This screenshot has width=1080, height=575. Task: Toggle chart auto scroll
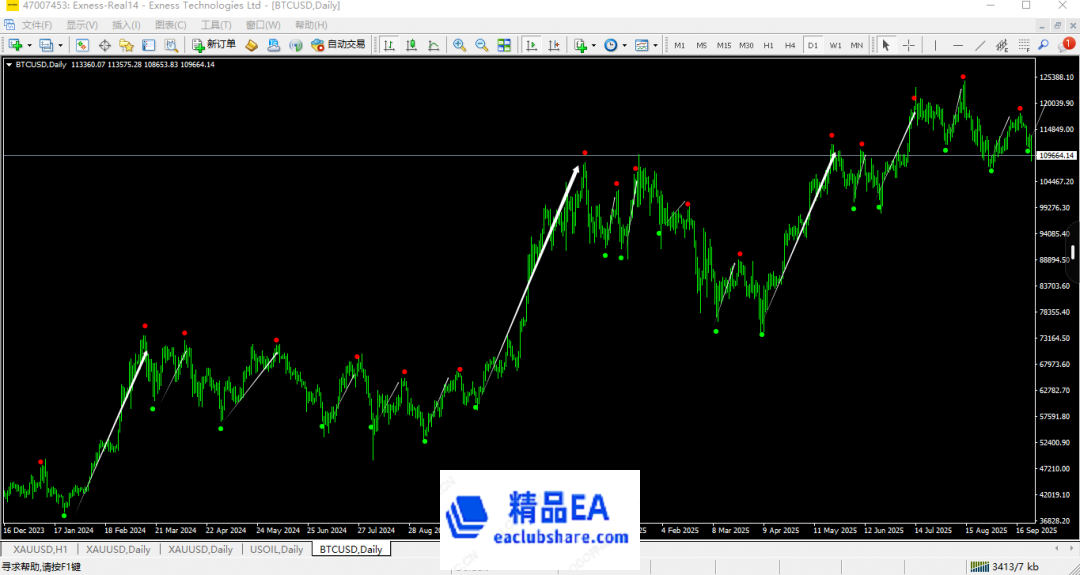(531, 45)
